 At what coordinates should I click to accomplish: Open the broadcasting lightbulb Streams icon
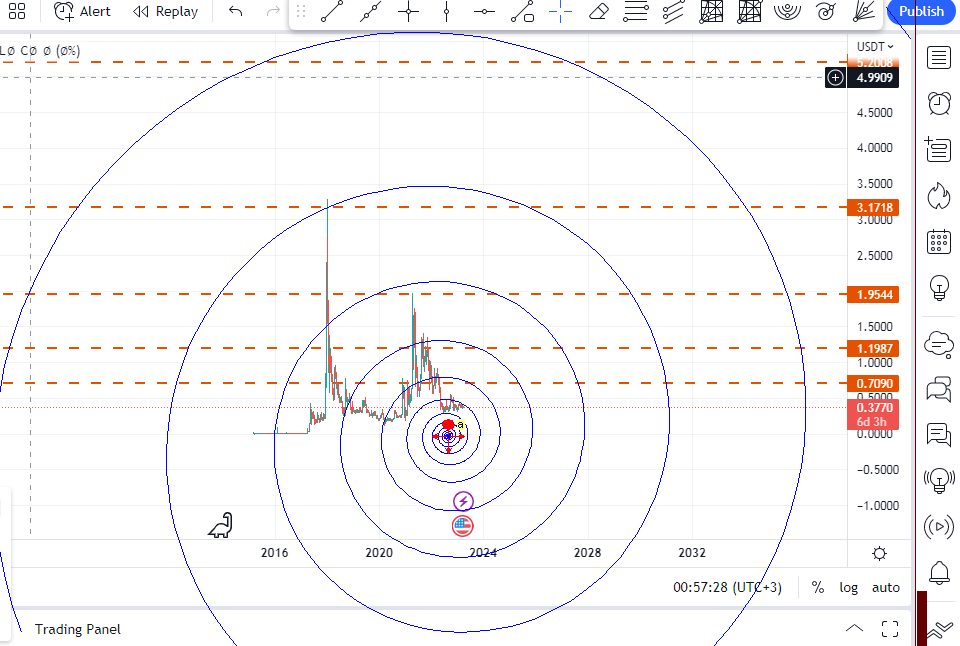tap(939, 481)
